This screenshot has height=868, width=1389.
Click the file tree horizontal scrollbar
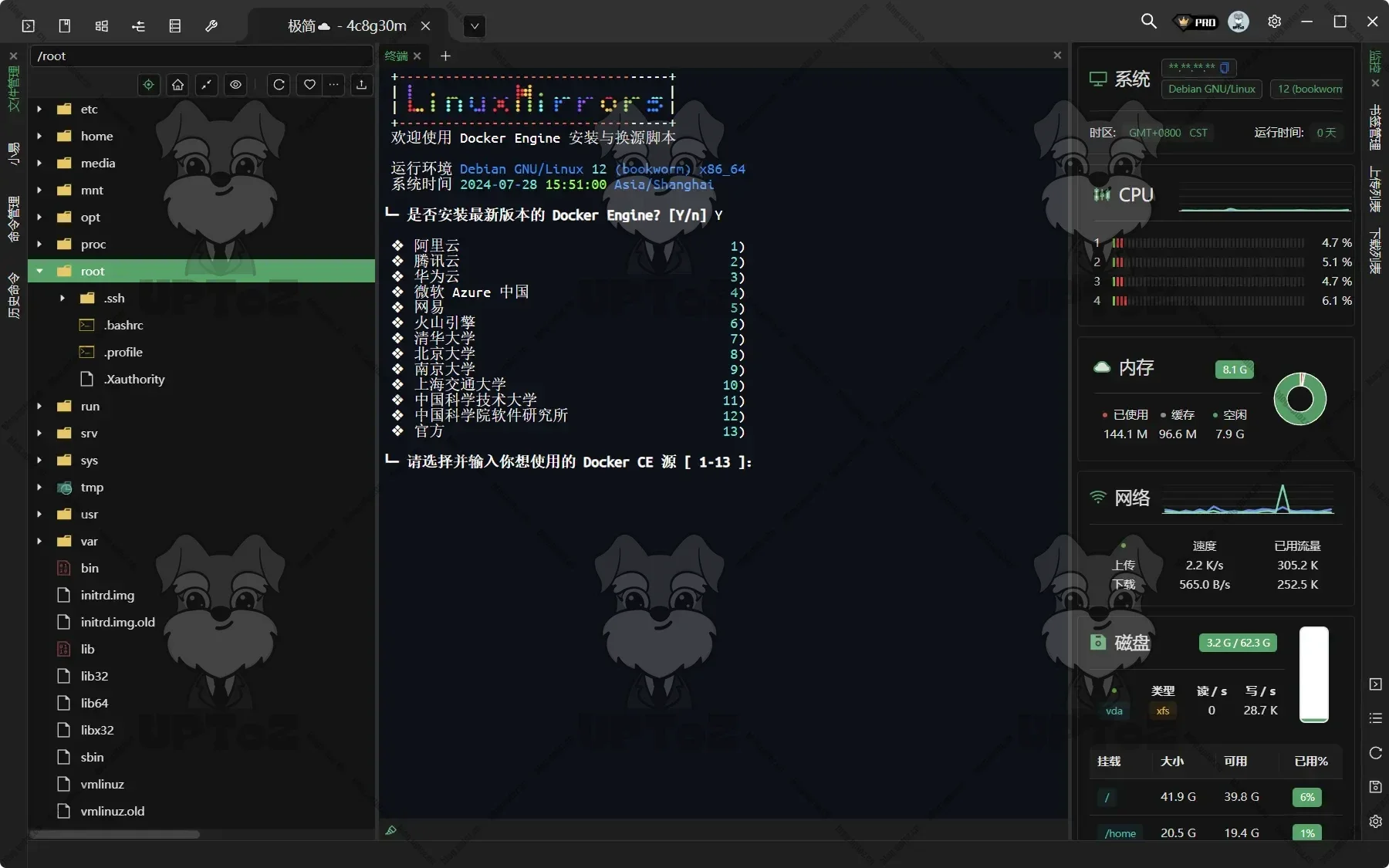point(114,834)
